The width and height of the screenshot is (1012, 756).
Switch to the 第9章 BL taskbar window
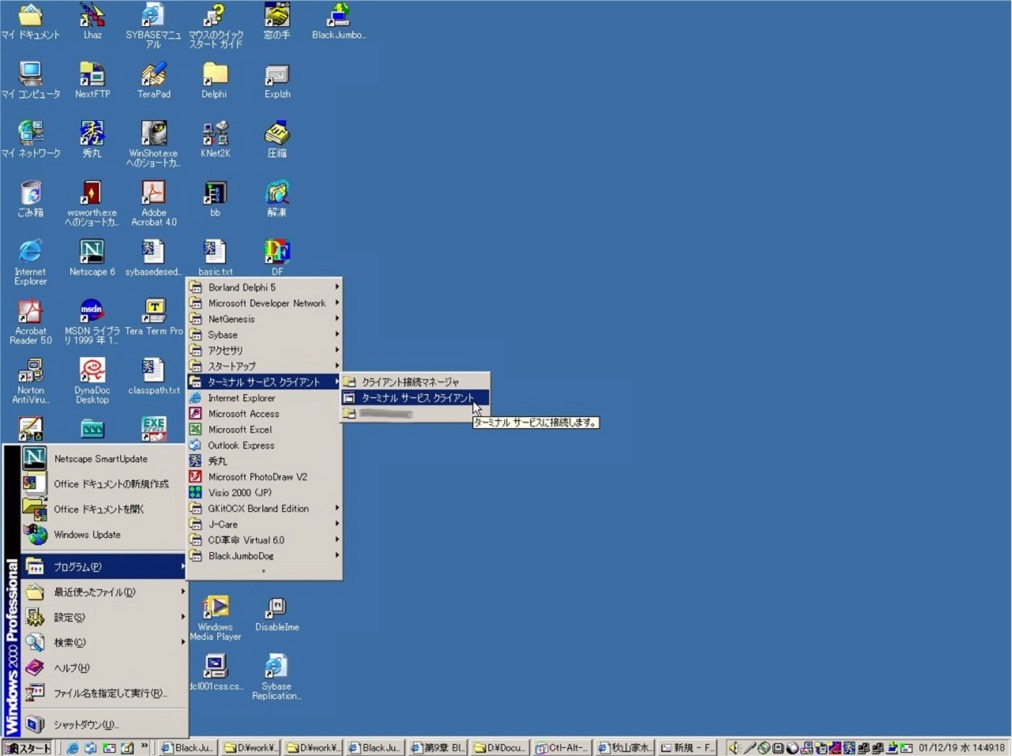click(438, 748)
